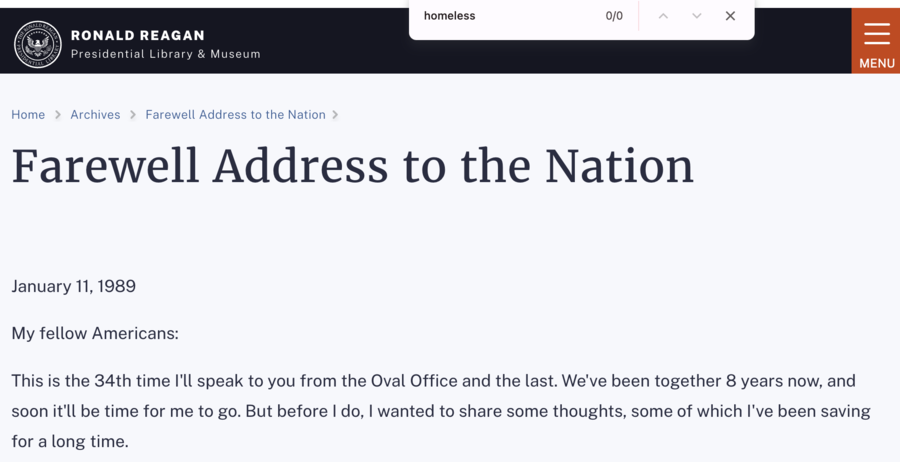Open the Home breadcrumb link
900x462 pixels.
(28, 115)
